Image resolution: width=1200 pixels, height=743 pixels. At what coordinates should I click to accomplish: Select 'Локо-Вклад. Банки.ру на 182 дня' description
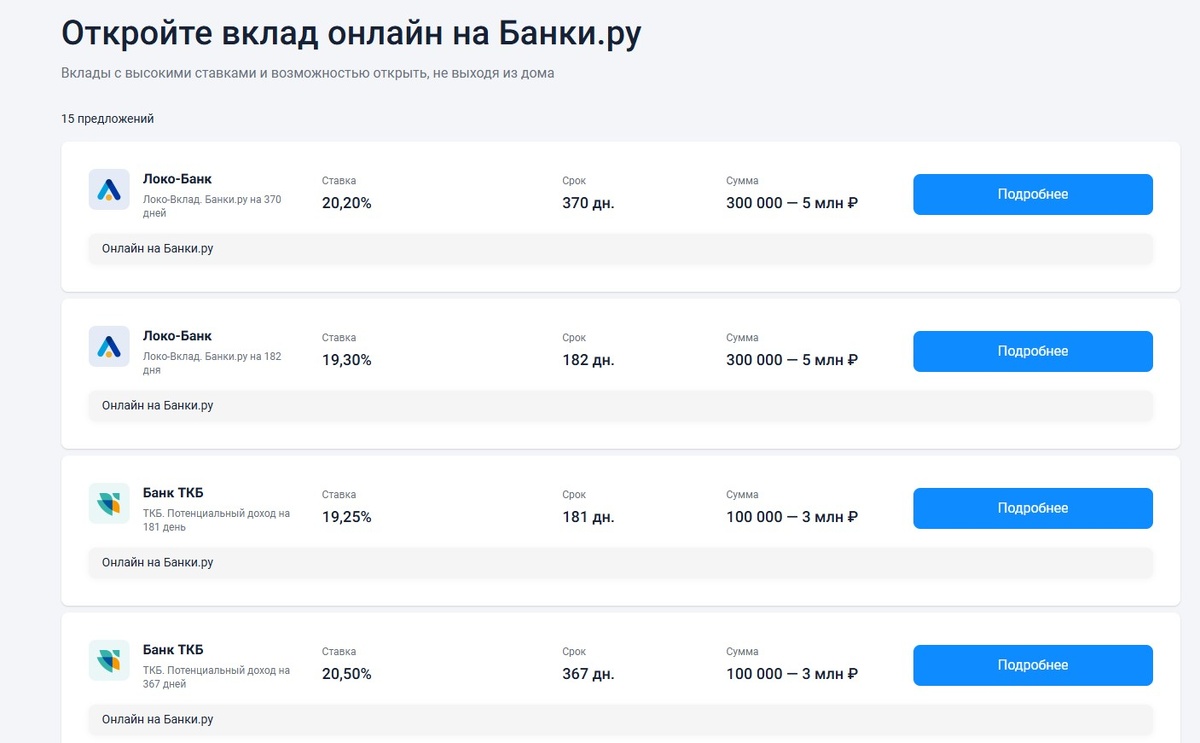coord(213,363)
